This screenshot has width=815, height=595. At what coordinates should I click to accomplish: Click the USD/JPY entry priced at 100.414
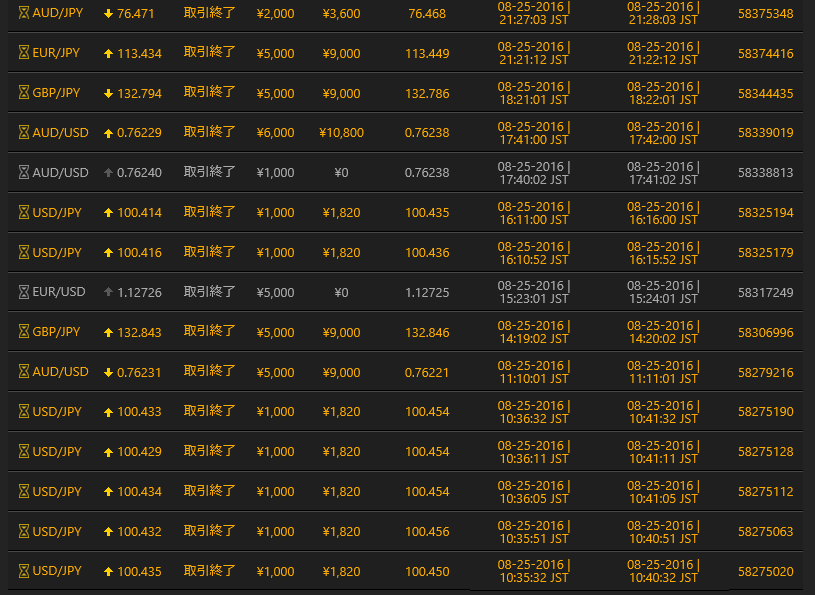pyautogui.click(x=57, y=213)
